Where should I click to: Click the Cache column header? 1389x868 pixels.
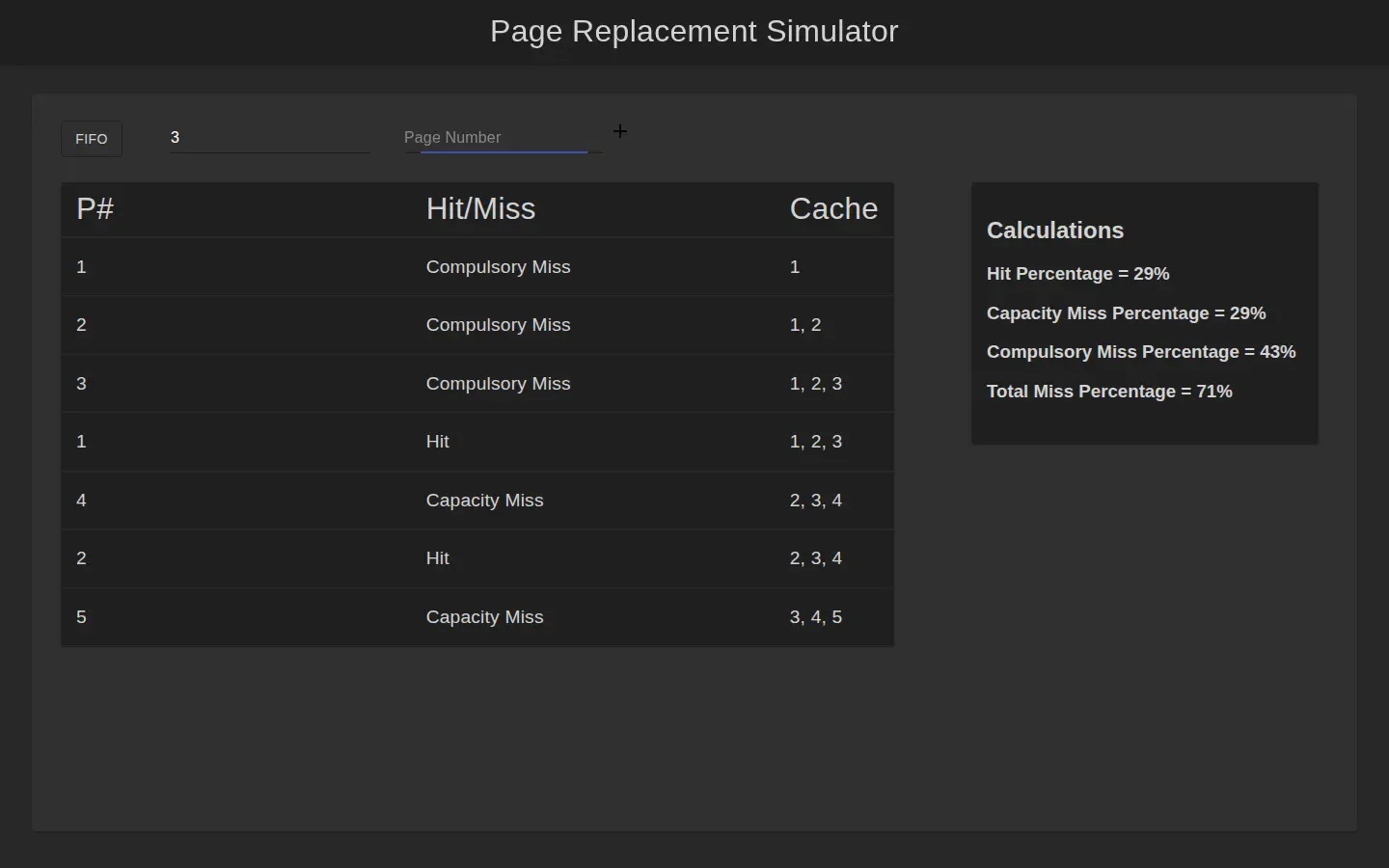833,208
